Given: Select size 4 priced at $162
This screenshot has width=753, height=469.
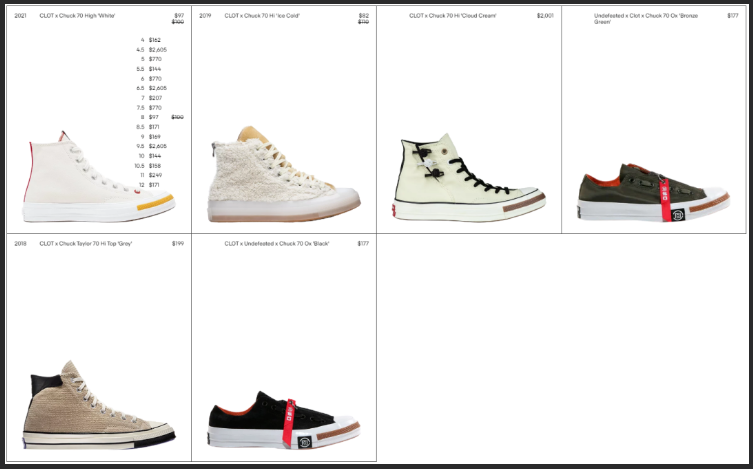Looking at the screenshot, I should (150, 40).
